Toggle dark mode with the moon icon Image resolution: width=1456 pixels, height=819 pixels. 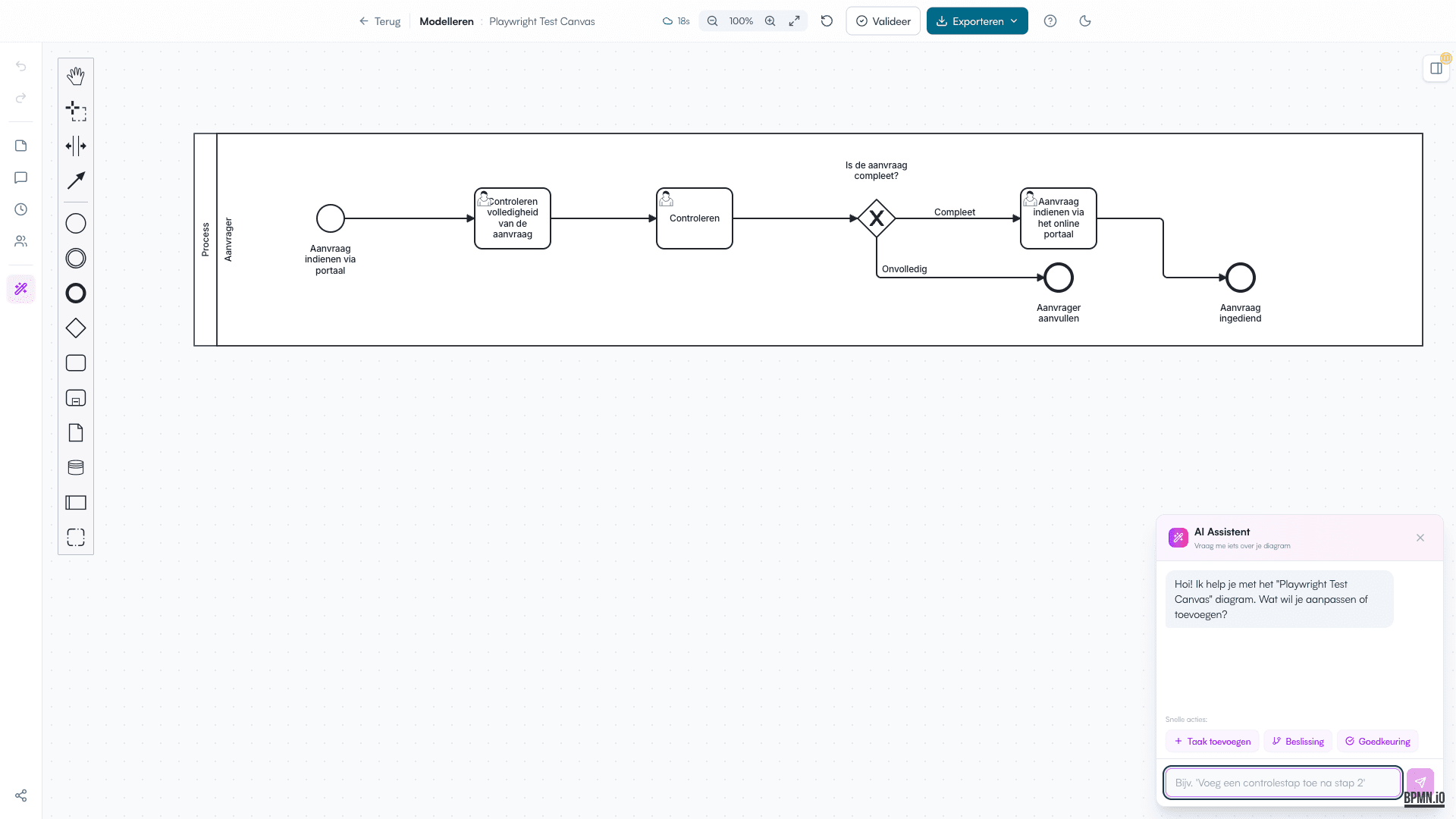point(1084,20)
